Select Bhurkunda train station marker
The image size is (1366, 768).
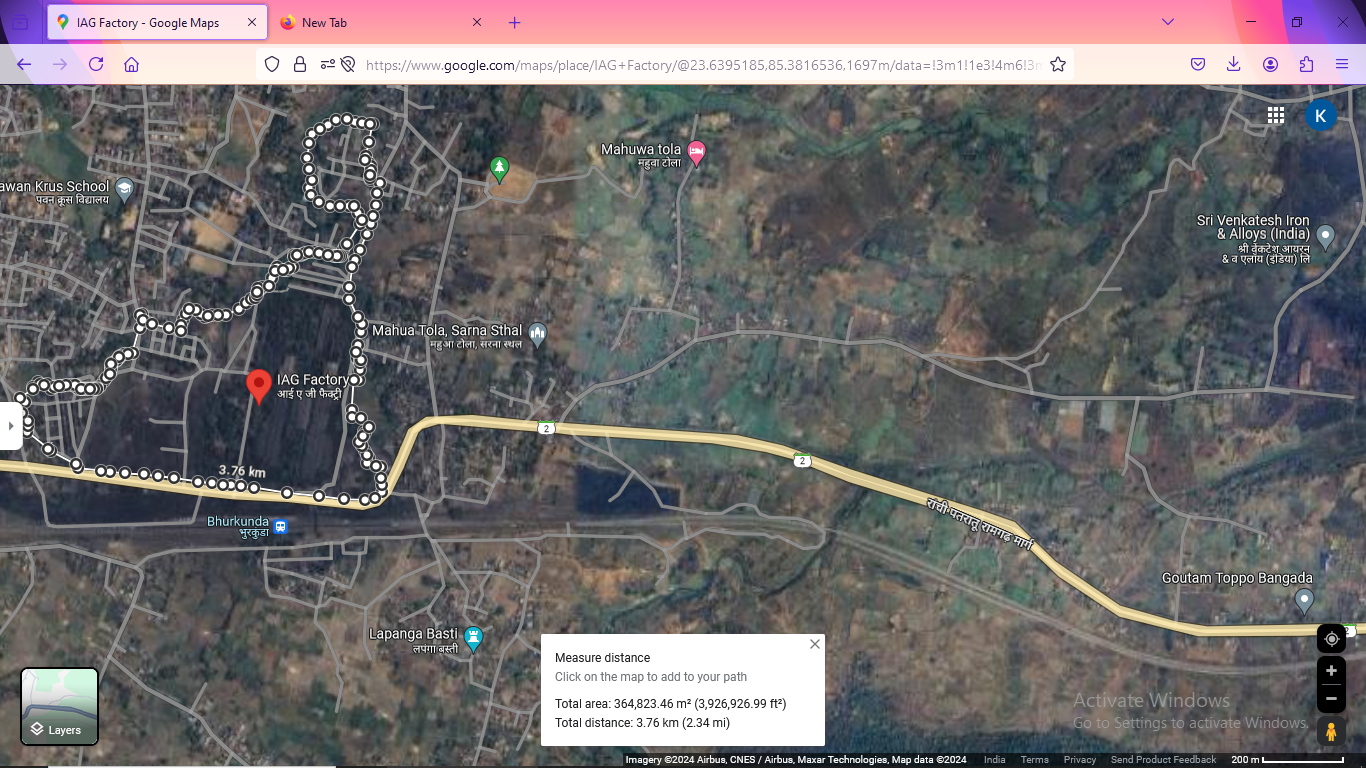point(281,526)
